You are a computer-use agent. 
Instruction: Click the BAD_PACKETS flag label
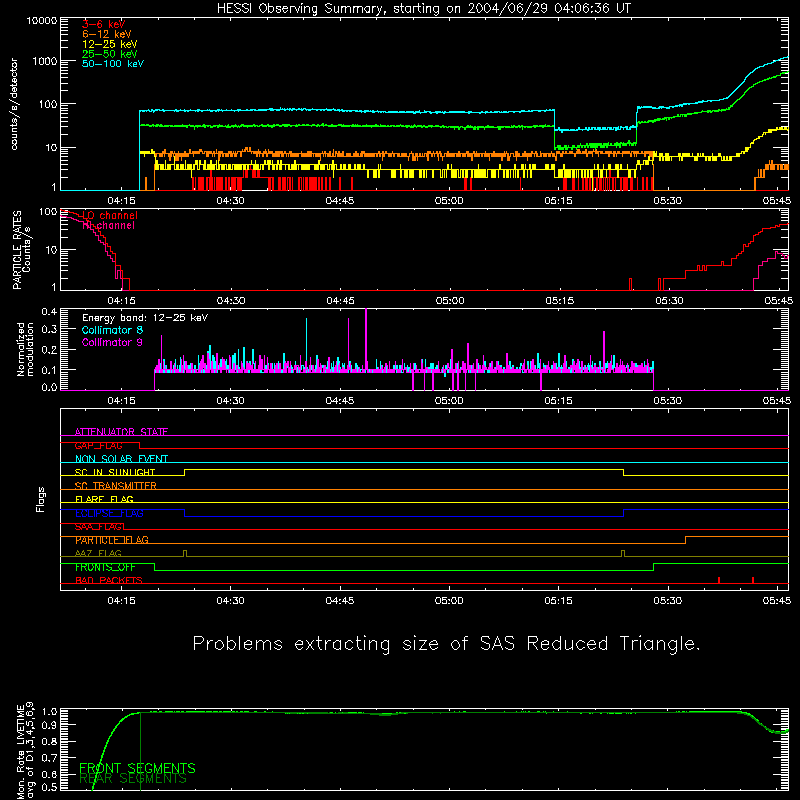tap(109, 580)
